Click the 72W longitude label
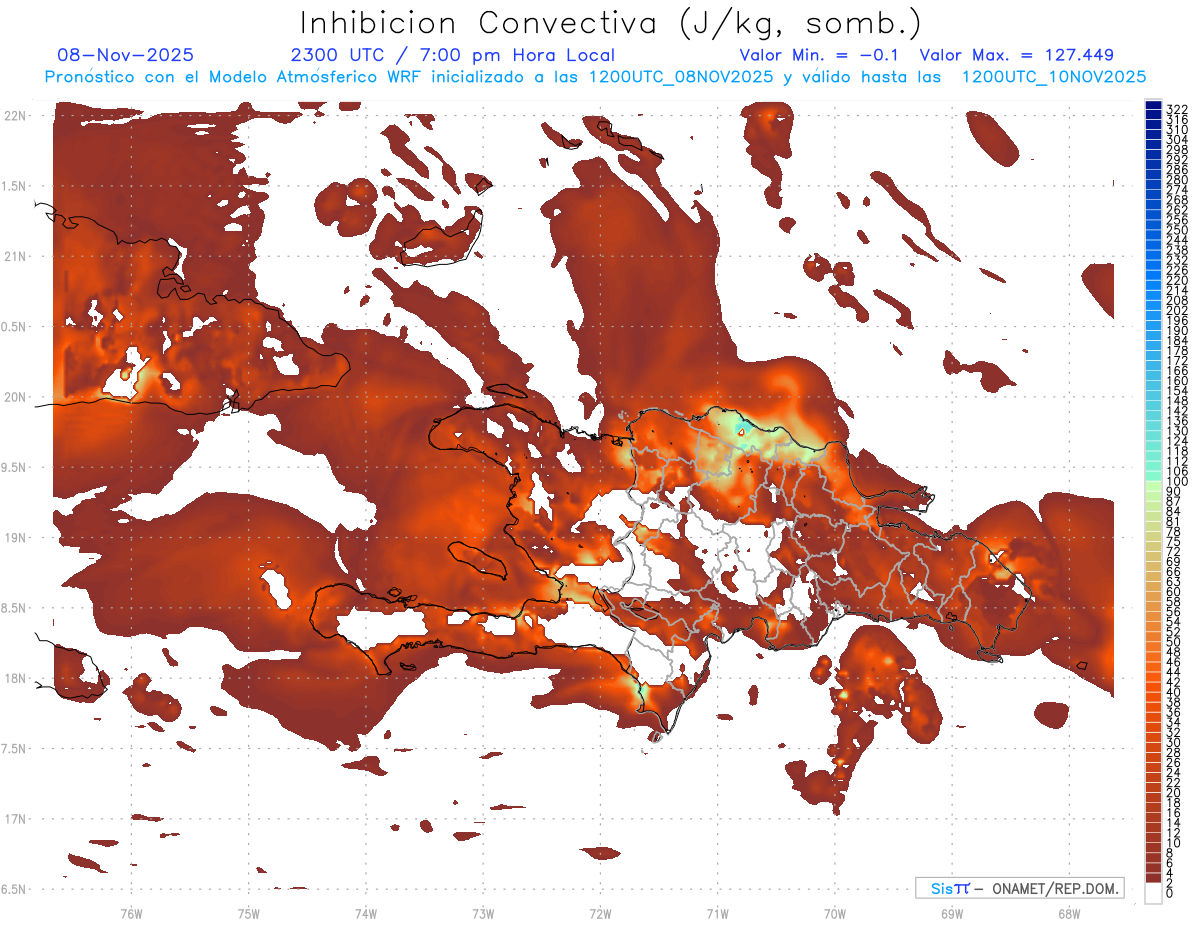 (600, 913)
